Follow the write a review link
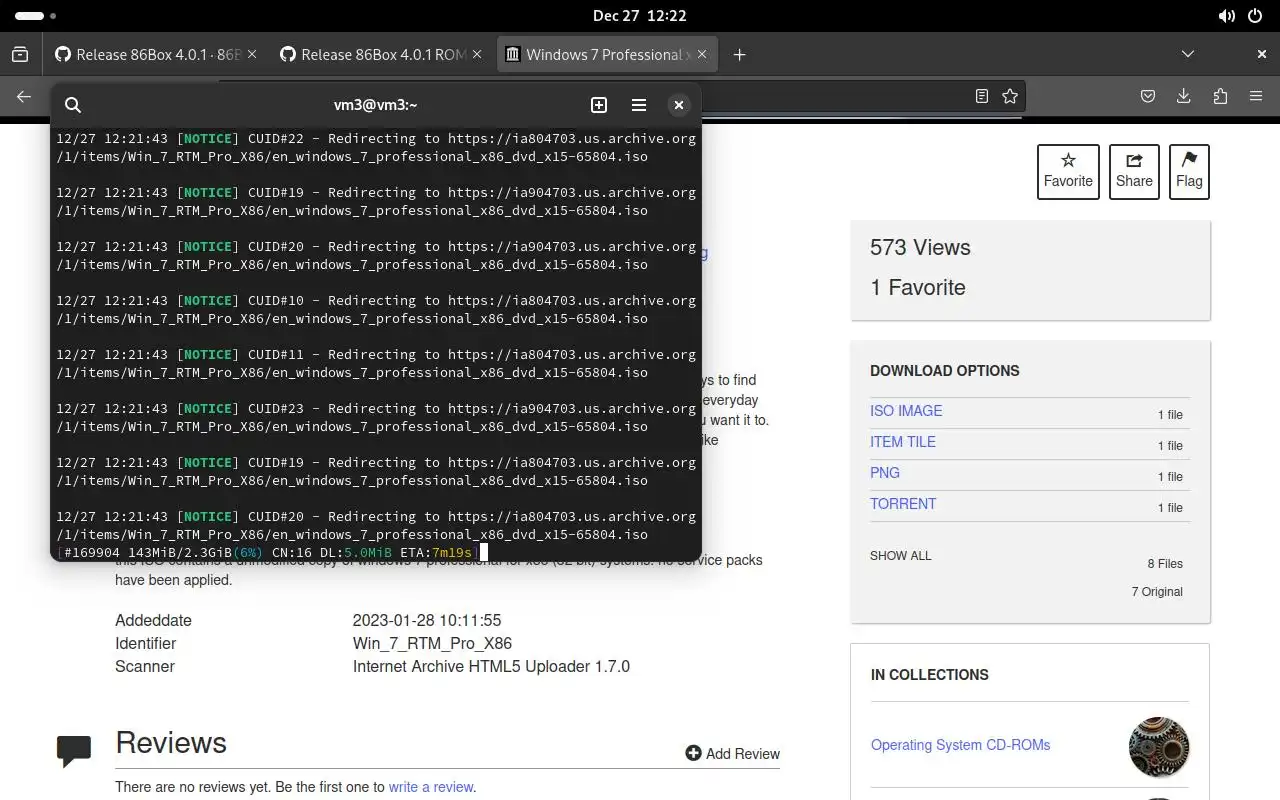Viewport: 1280px width, 800px height. point(431,787)
